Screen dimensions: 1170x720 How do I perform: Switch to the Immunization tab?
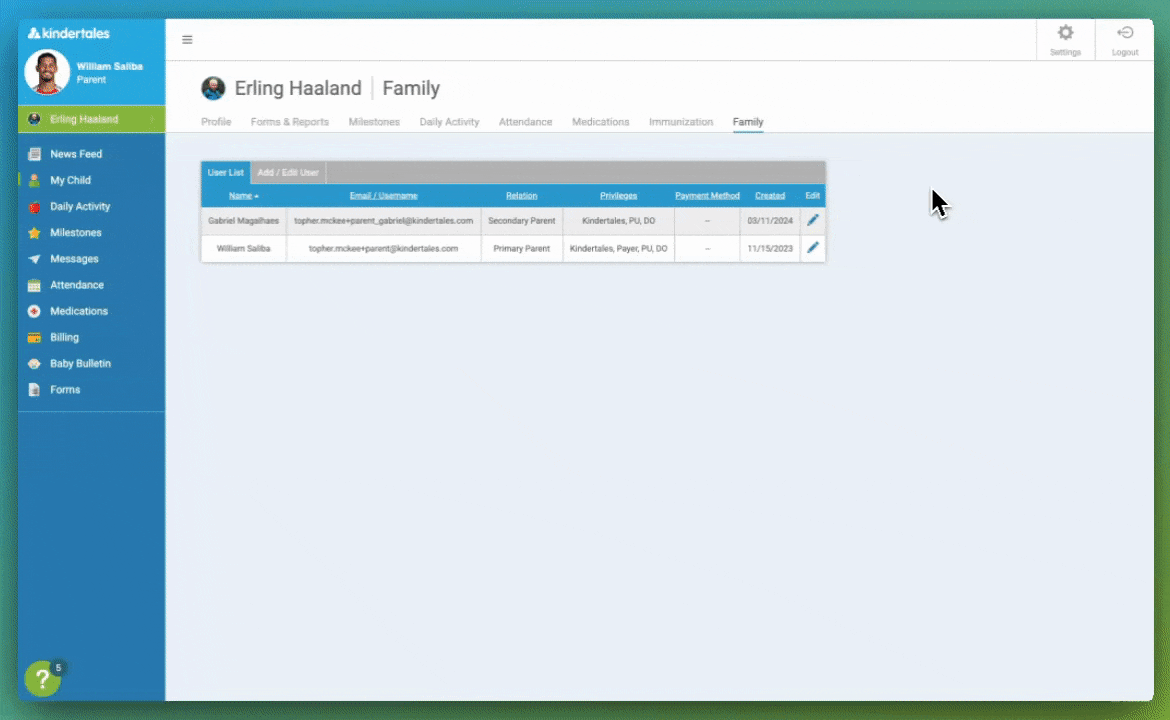pyautogui.click(x=681, y=122)
